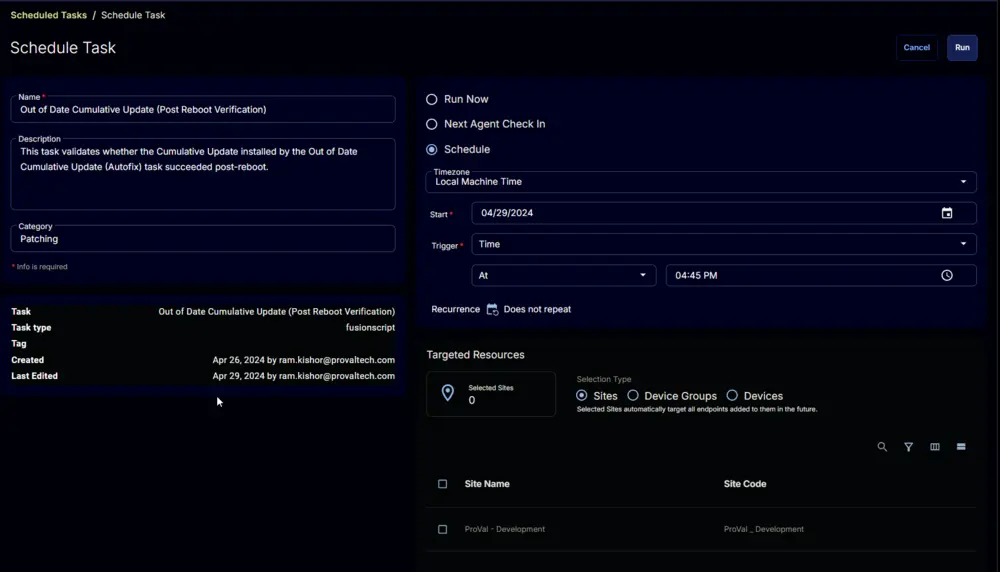Sort by the Site Name column header
Viewport: 1000px width, 572px height.
coord(487,484)
